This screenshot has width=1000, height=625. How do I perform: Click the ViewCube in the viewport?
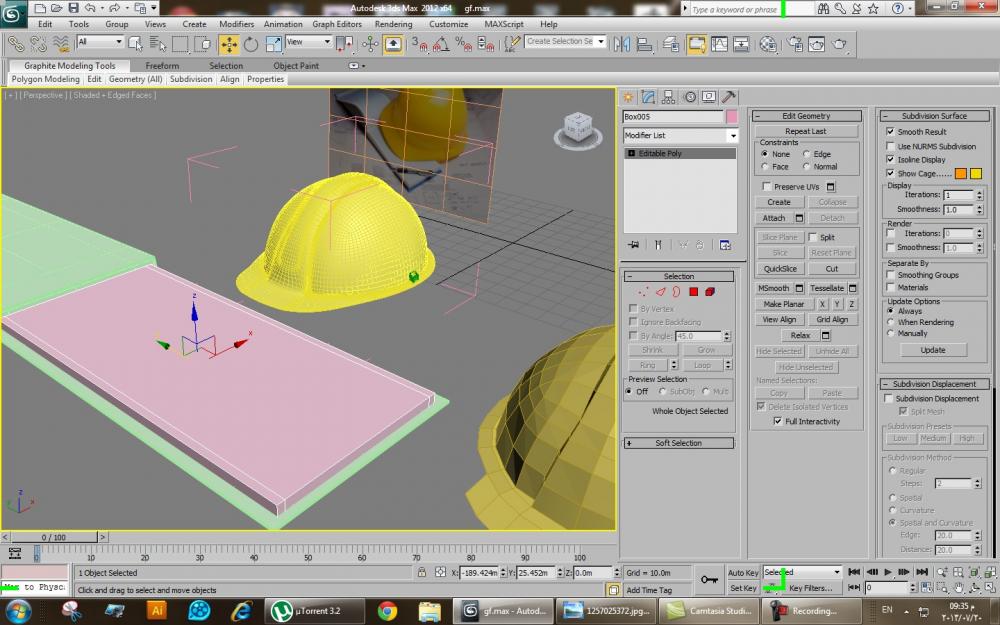(577, 128)
